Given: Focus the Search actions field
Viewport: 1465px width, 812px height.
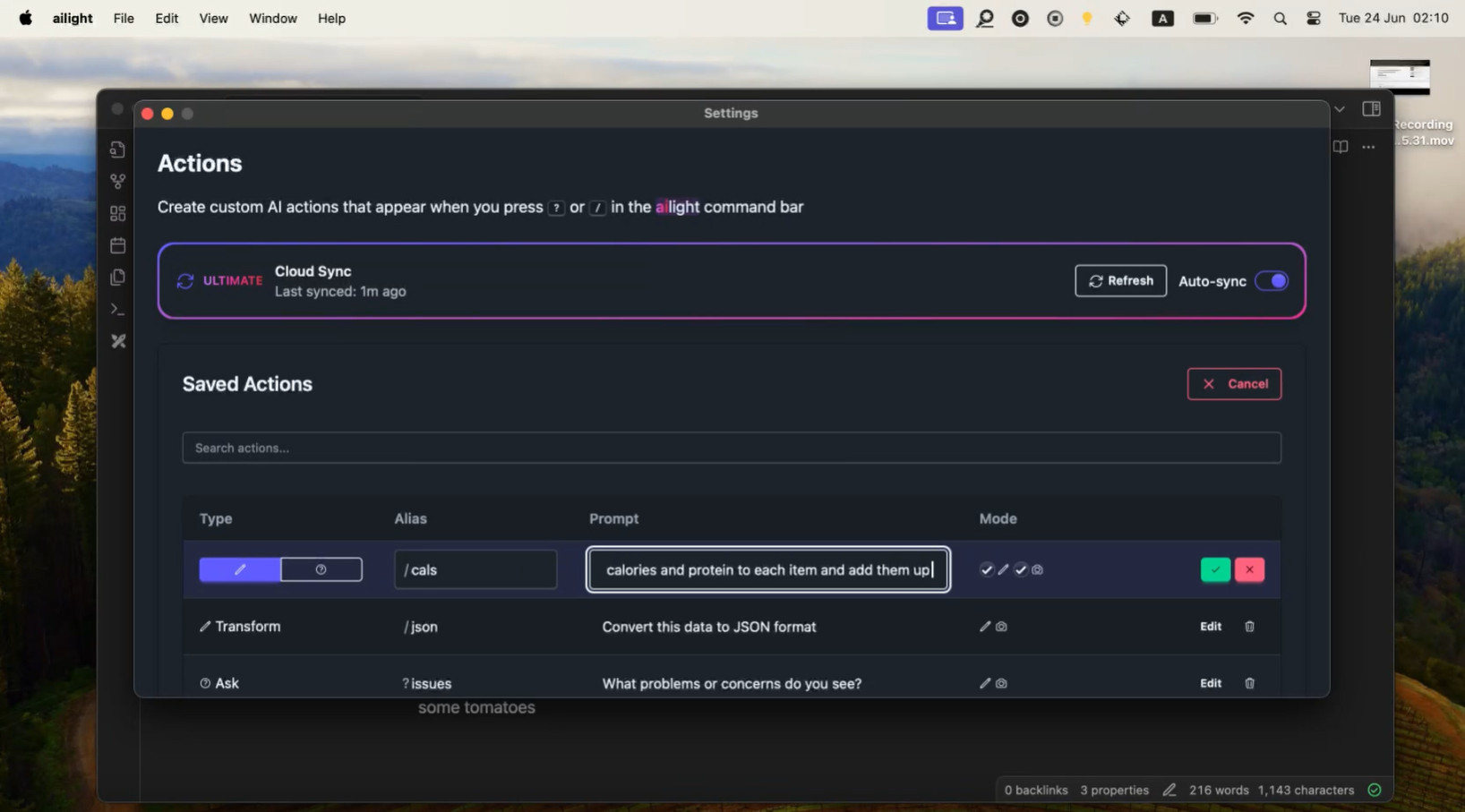Looking at the screenshot, I should tap(732, 448).
